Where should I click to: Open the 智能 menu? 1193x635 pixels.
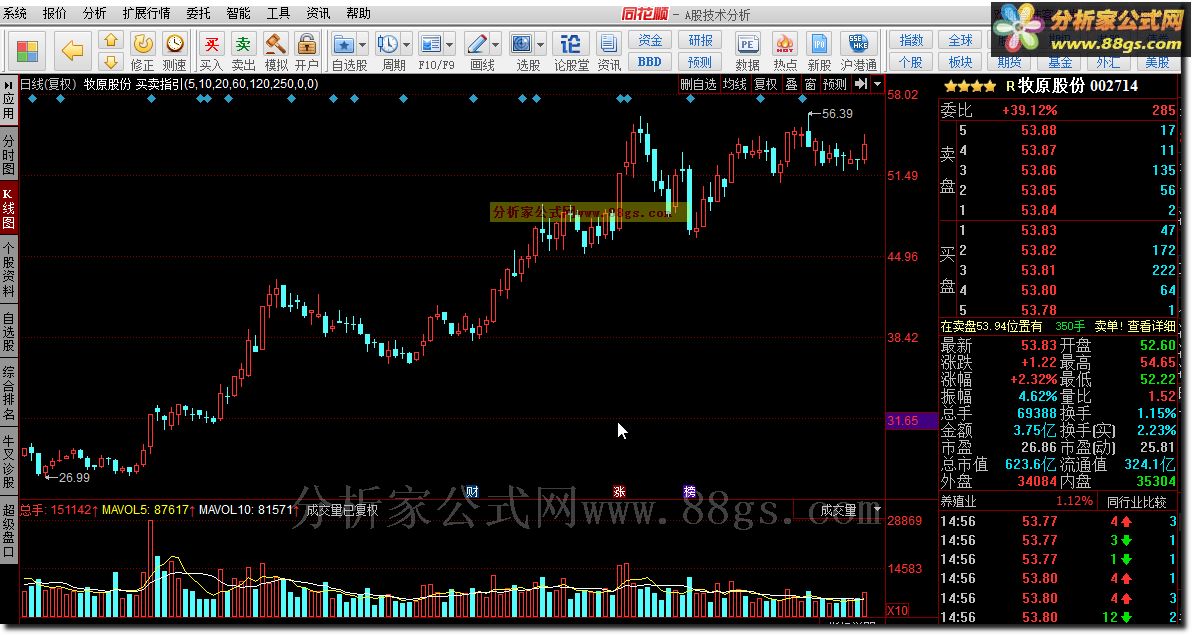pyautogui.click(x=238, y=13)
